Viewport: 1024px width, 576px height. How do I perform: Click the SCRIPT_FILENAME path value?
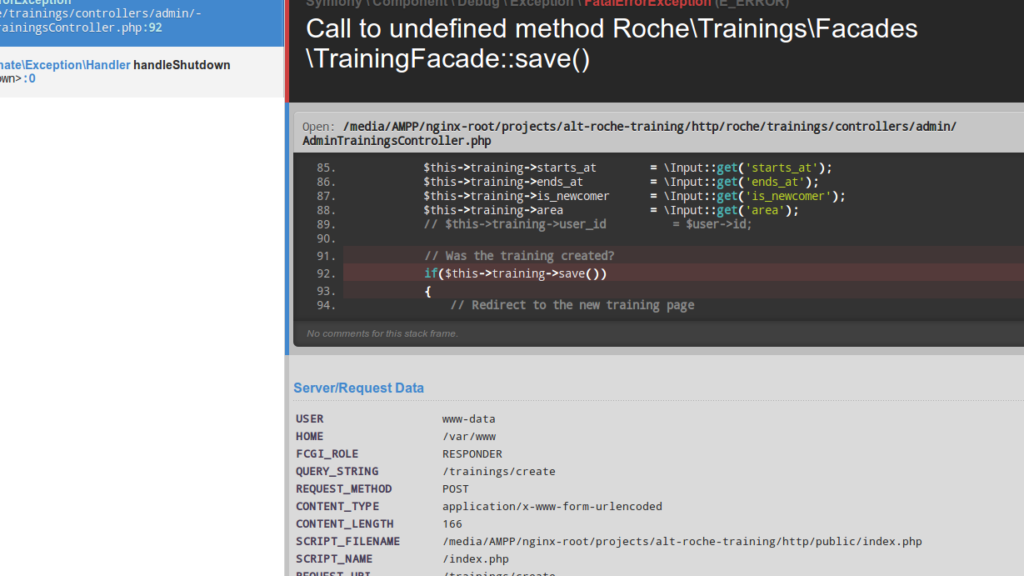(x=682, y=541)
